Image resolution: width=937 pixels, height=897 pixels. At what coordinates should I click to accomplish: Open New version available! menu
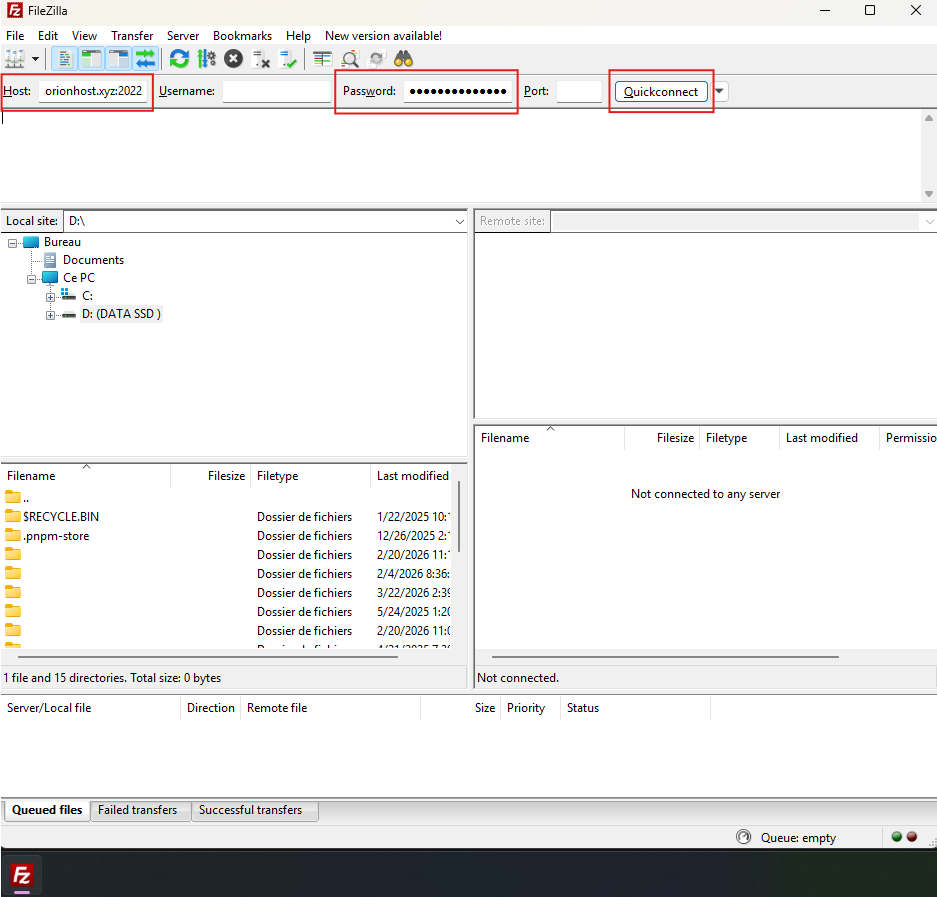(384, 36)
